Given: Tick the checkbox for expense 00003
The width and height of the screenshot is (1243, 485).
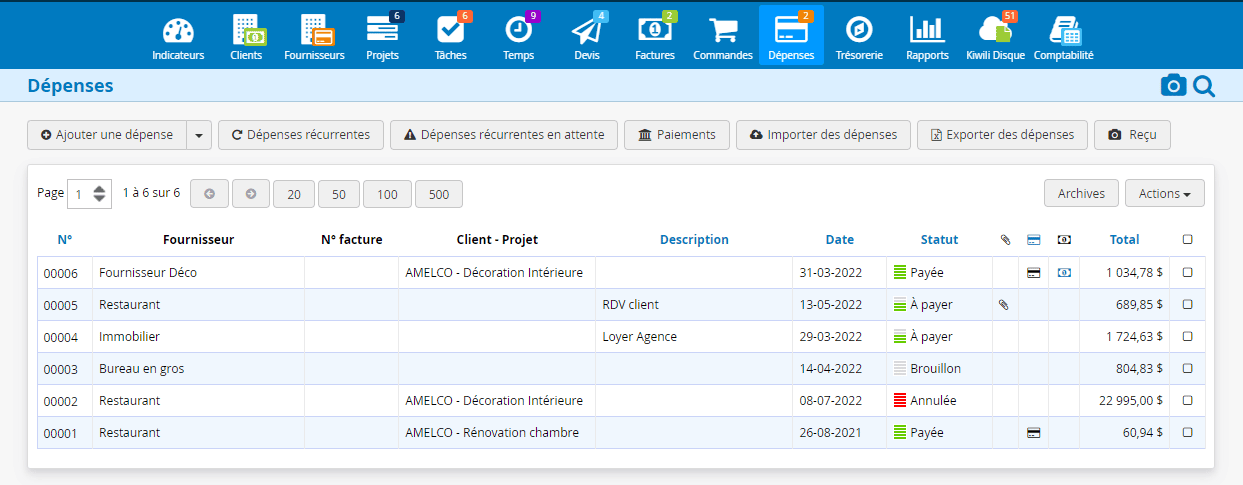Looking at the screenshot, I should 1187,368.
